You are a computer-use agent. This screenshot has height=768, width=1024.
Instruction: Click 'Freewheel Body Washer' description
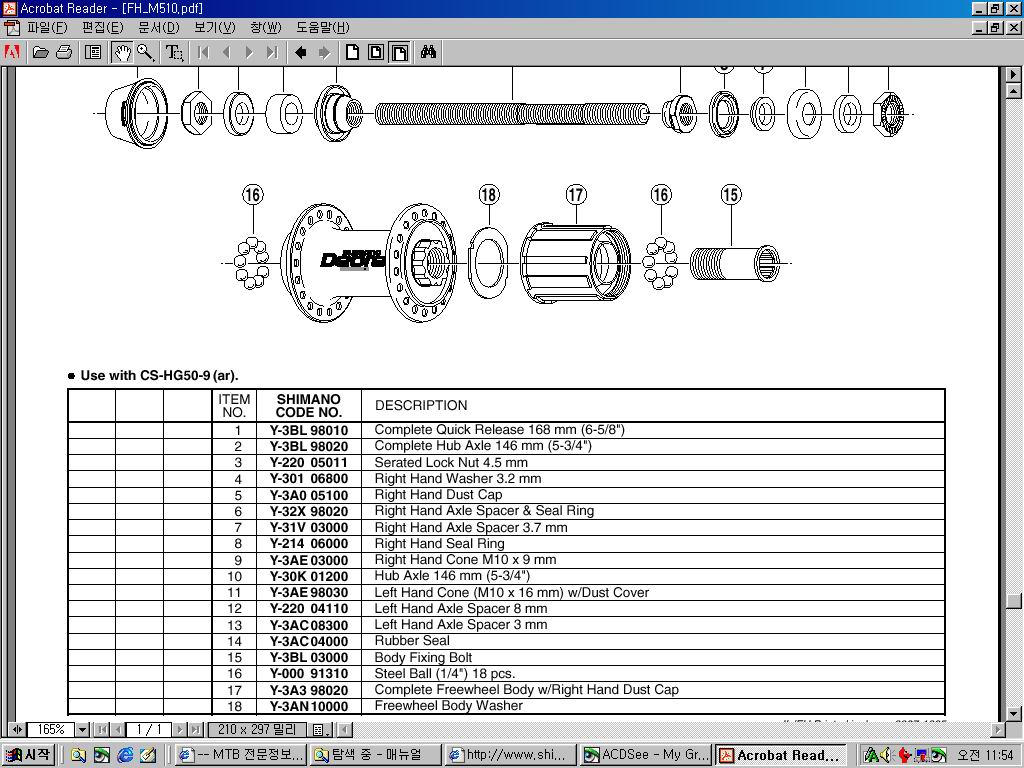pyautogui.click(x=449, y=706)
